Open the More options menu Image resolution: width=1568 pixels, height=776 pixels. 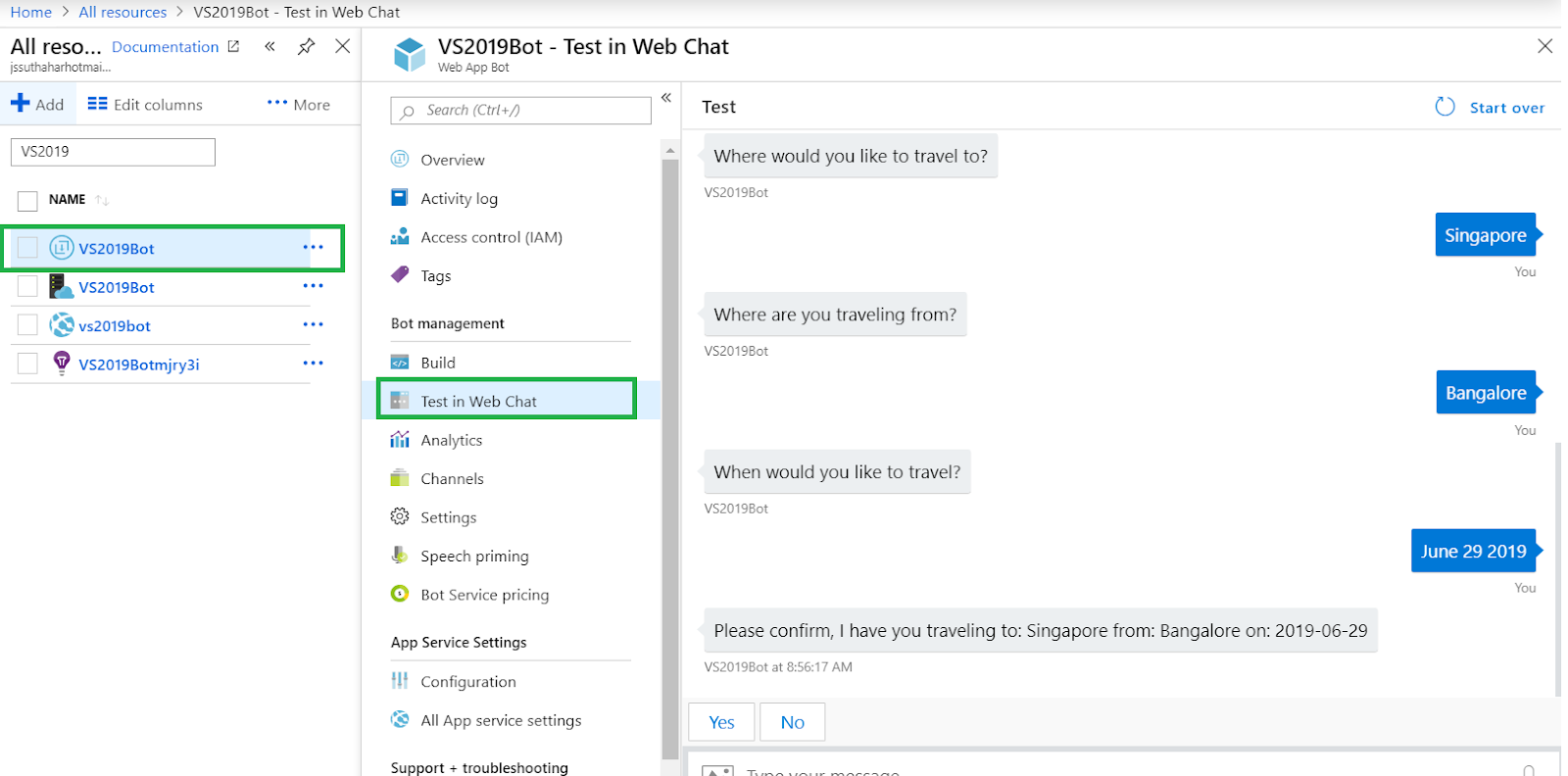pyautogui.click(x=299, y=104)
